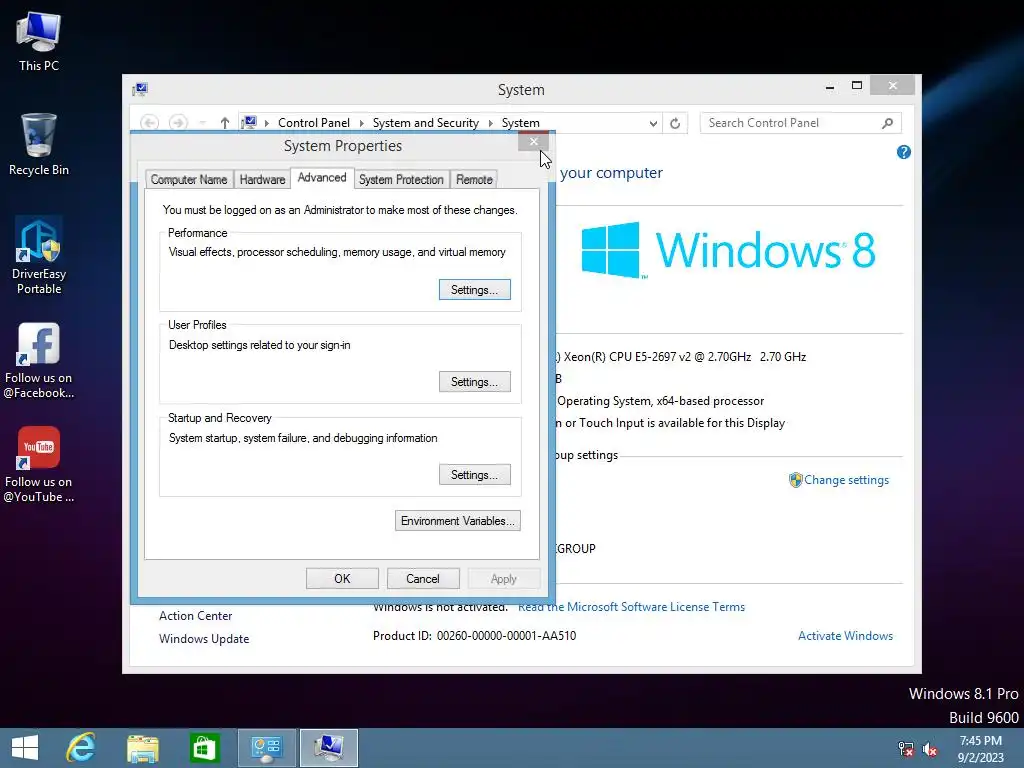Expand arrow after System and Security breadcrumb
Image resolution: width=1024 pixels, height=768 pixels.
(490, 123)
